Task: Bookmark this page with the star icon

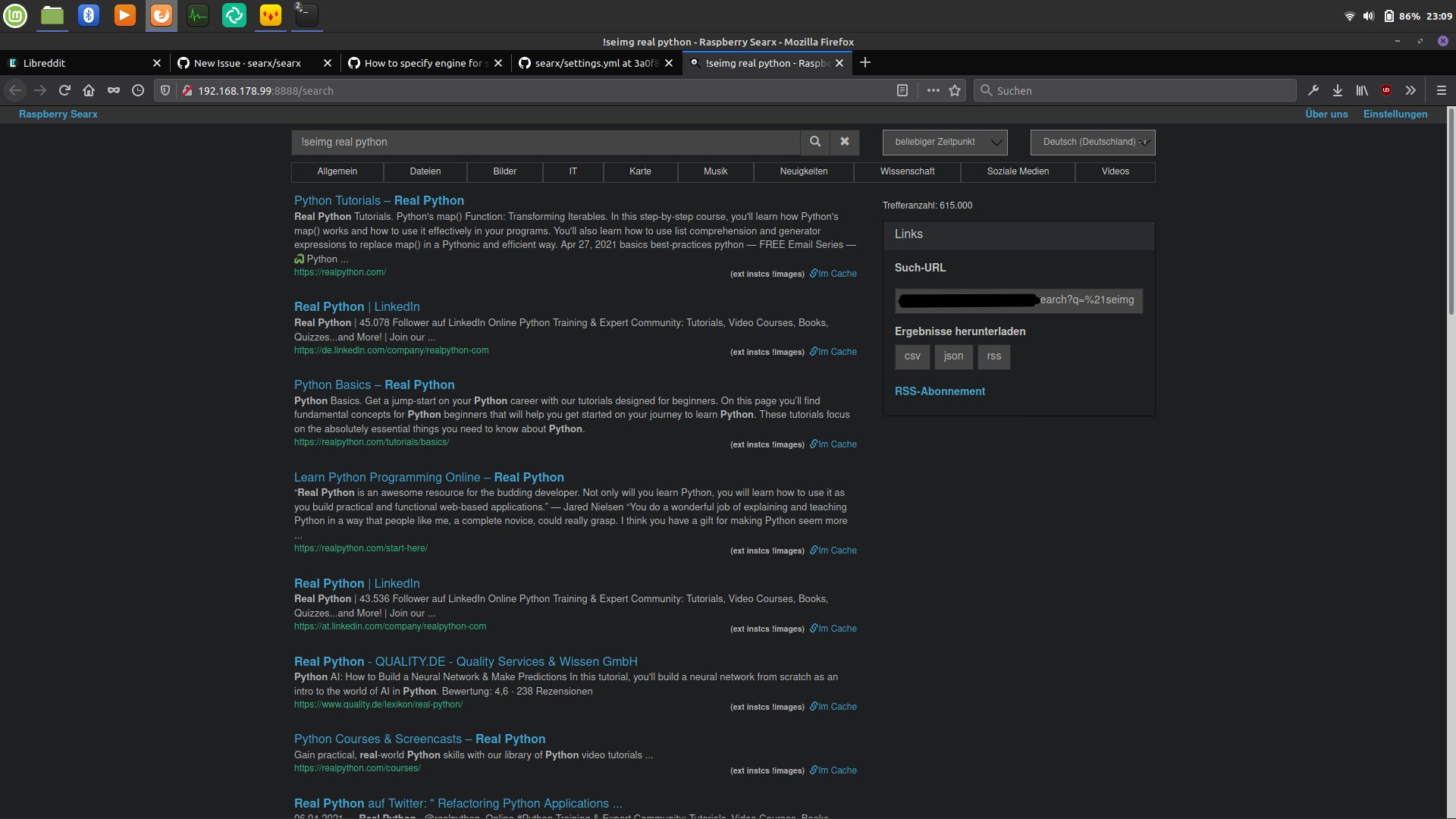Action: 955,90
